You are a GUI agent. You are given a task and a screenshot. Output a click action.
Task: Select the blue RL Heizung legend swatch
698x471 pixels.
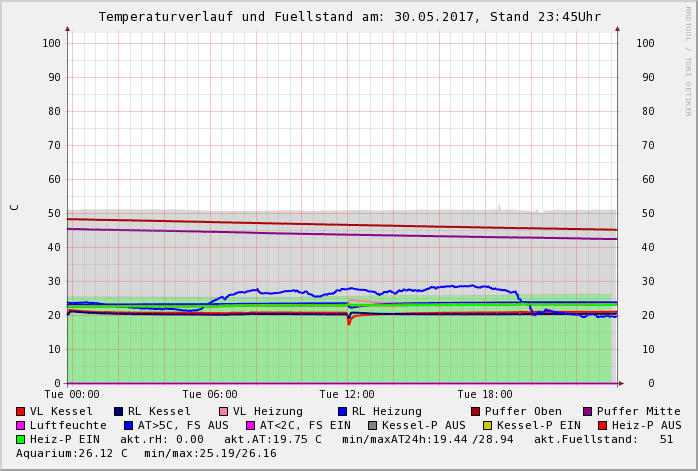(x=342, y=411)
